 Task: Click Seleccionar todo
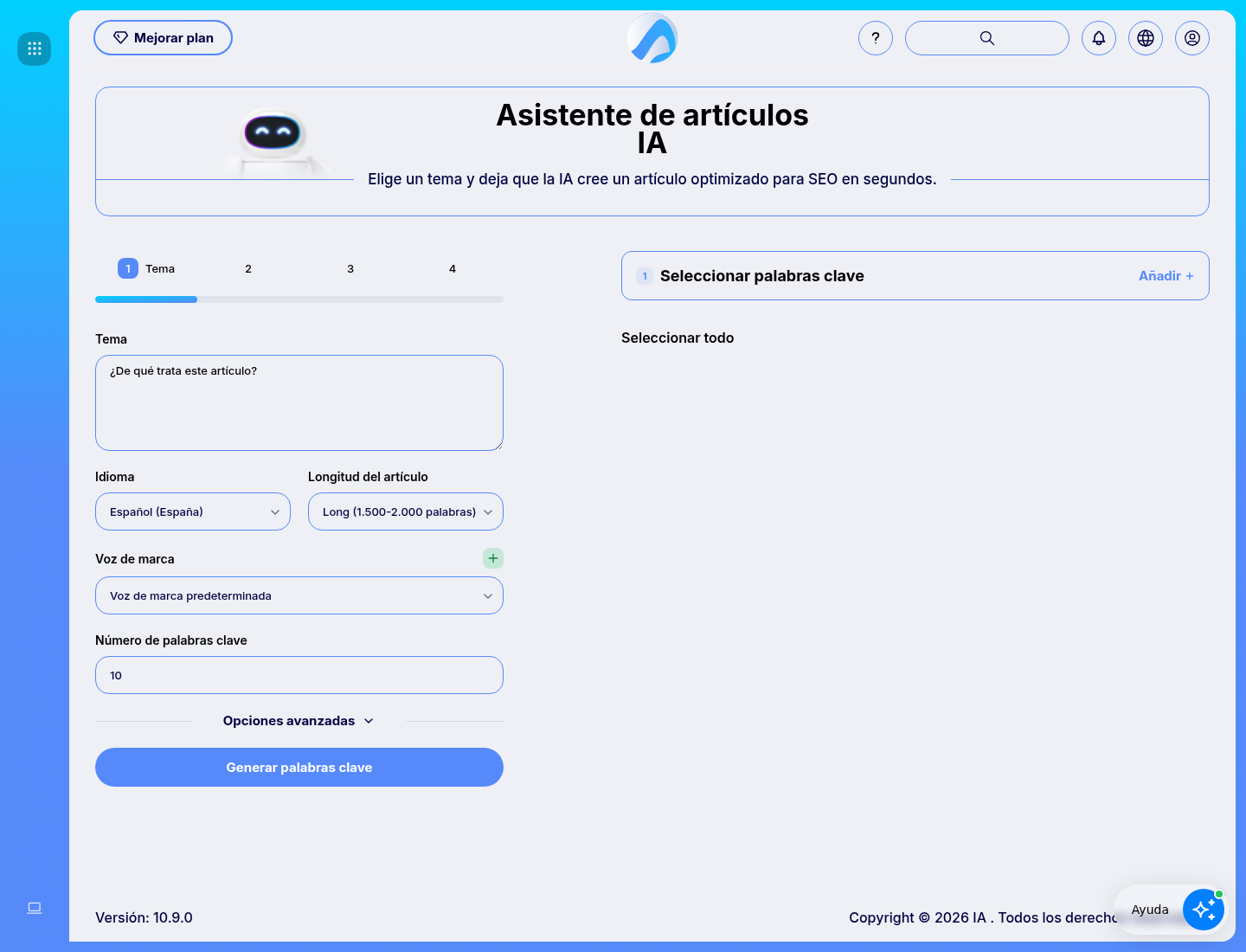click(x=678, y=338)
